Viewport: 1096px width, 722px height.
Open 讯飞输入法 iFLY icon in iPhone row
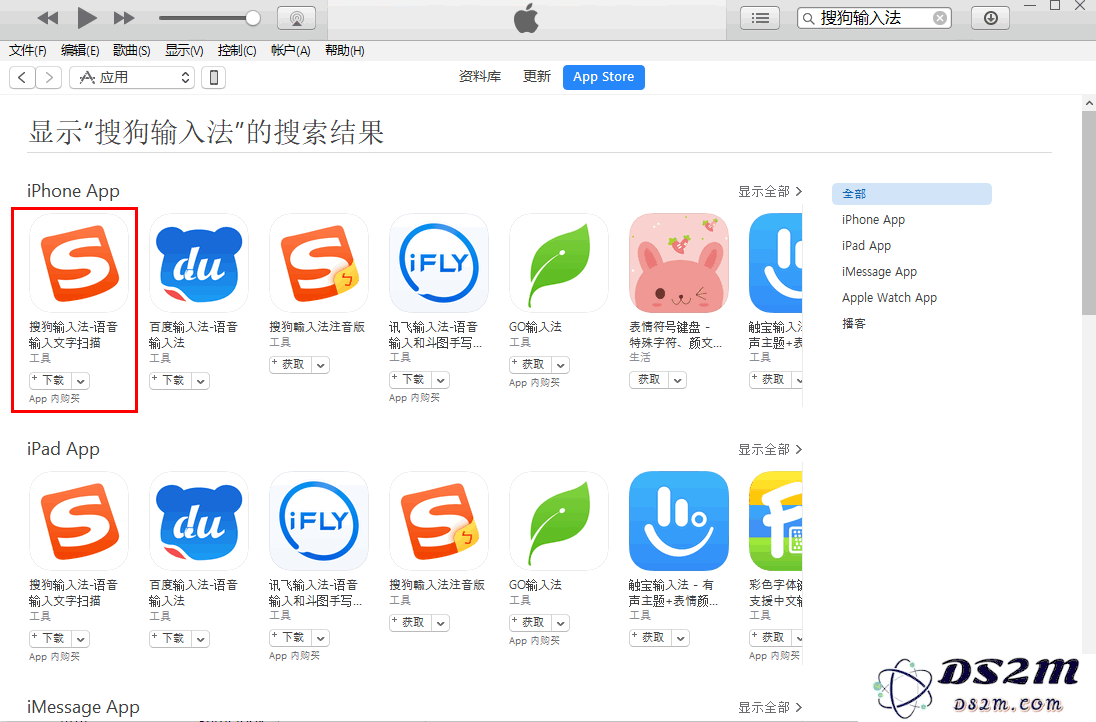click(439, 263)
